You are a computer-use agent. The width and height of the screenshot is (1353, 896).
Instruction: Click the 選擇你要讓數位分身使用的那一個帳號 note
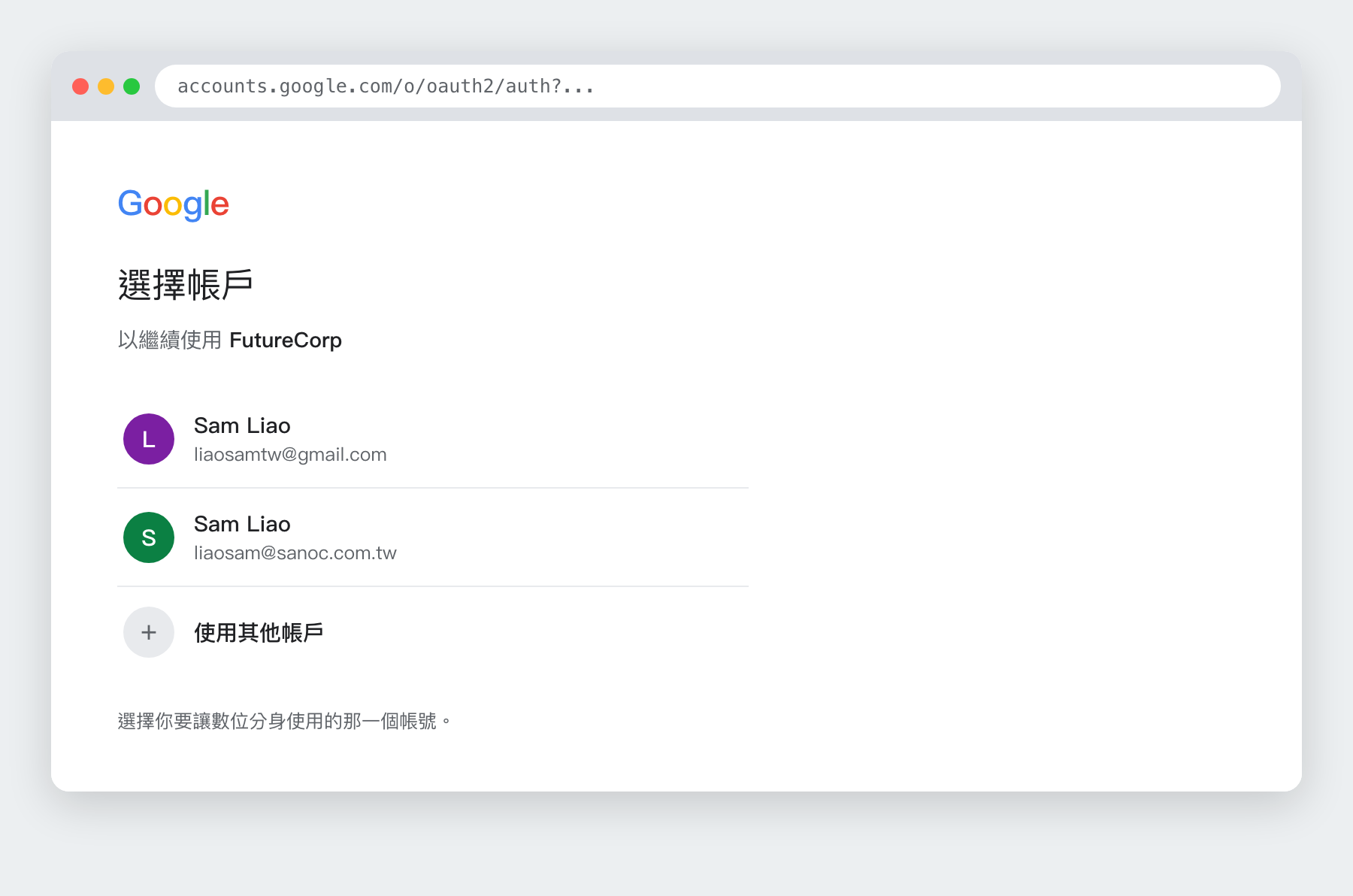[x=284, y=721]
